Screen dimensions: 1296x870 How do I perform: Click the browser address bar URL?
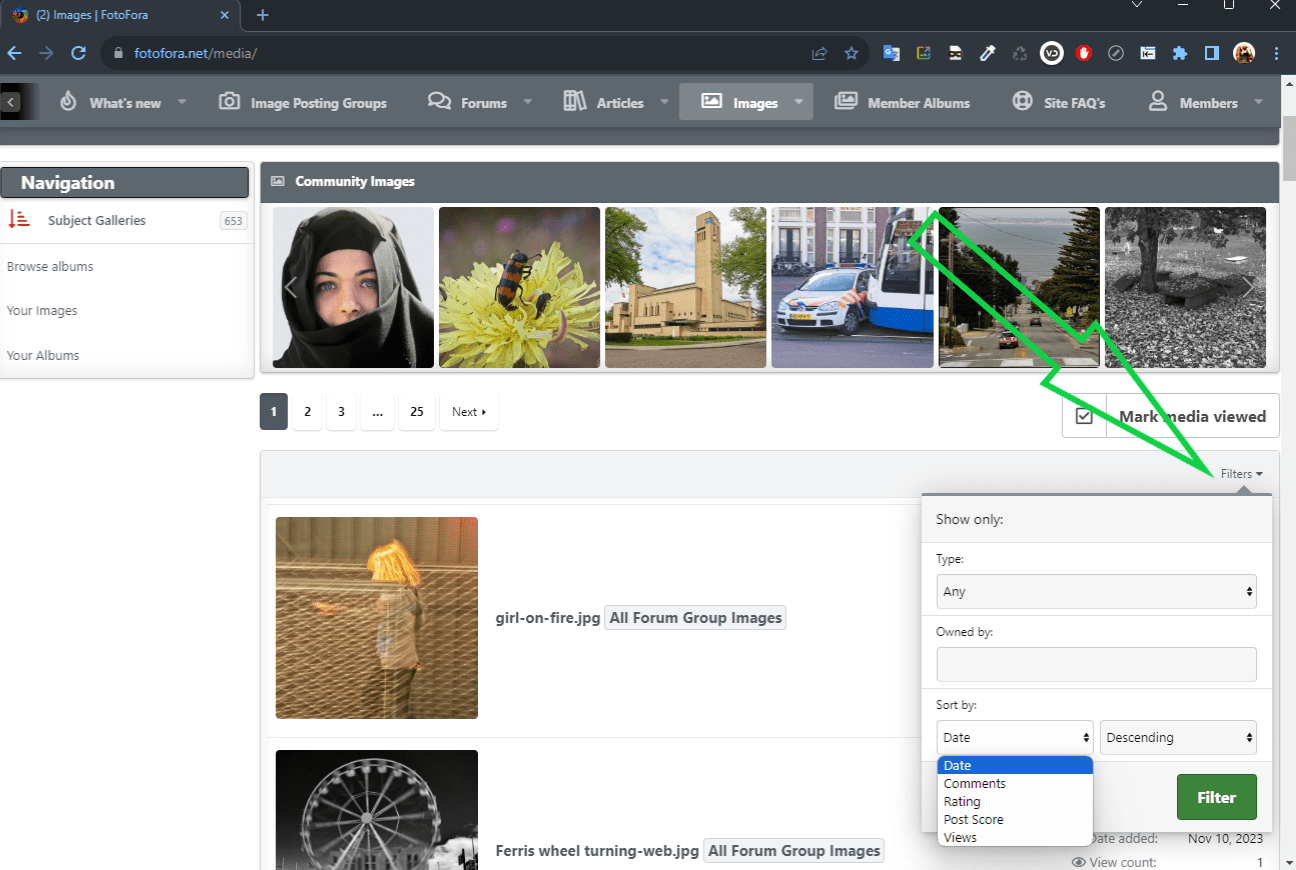pyautogui.click(x=196, y=53)
